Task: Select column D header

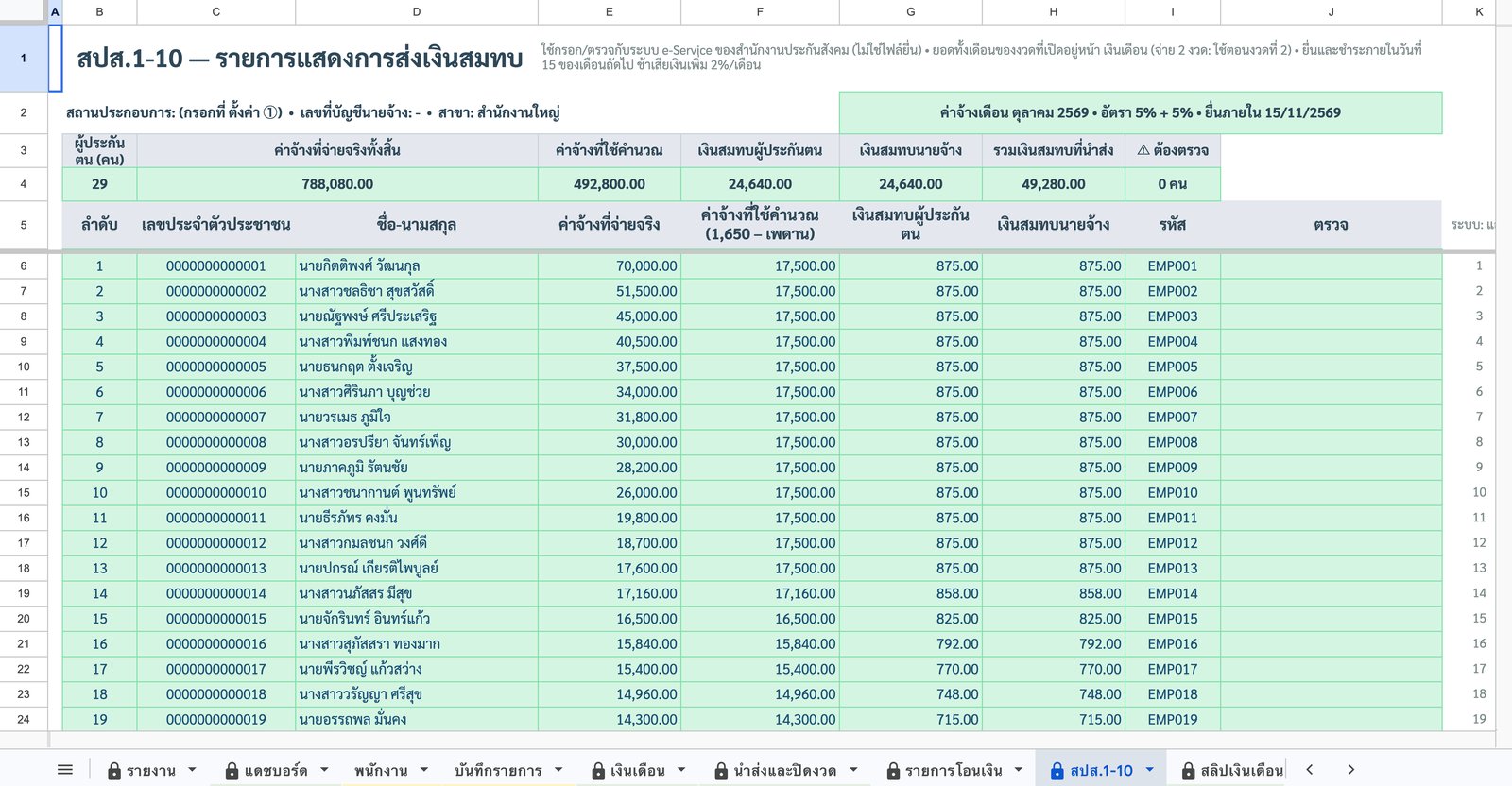Action: (x=417, y=11)
